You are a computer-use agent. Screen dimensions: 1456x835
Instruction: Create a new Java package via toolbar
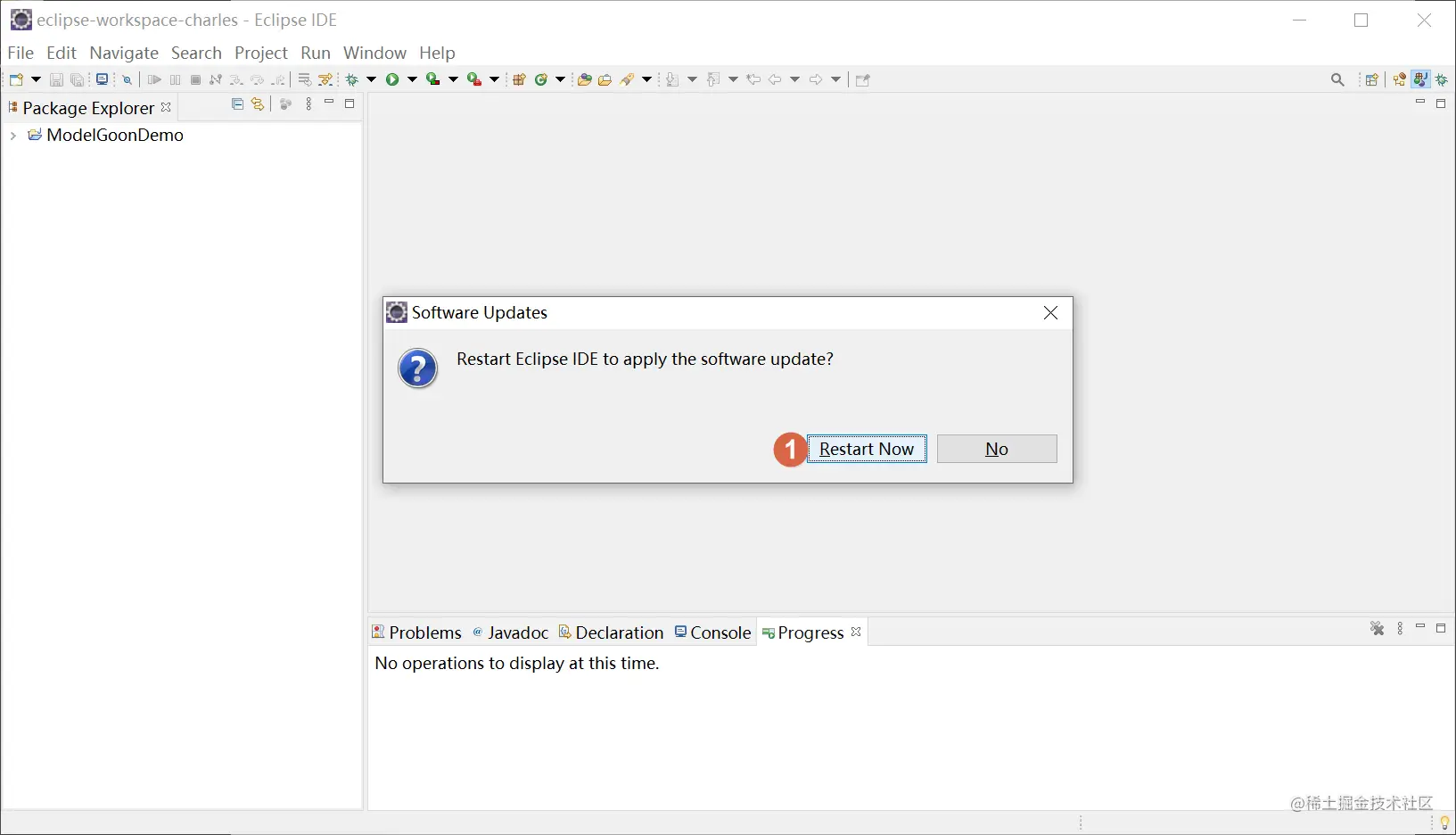click(x=519, y=79)
